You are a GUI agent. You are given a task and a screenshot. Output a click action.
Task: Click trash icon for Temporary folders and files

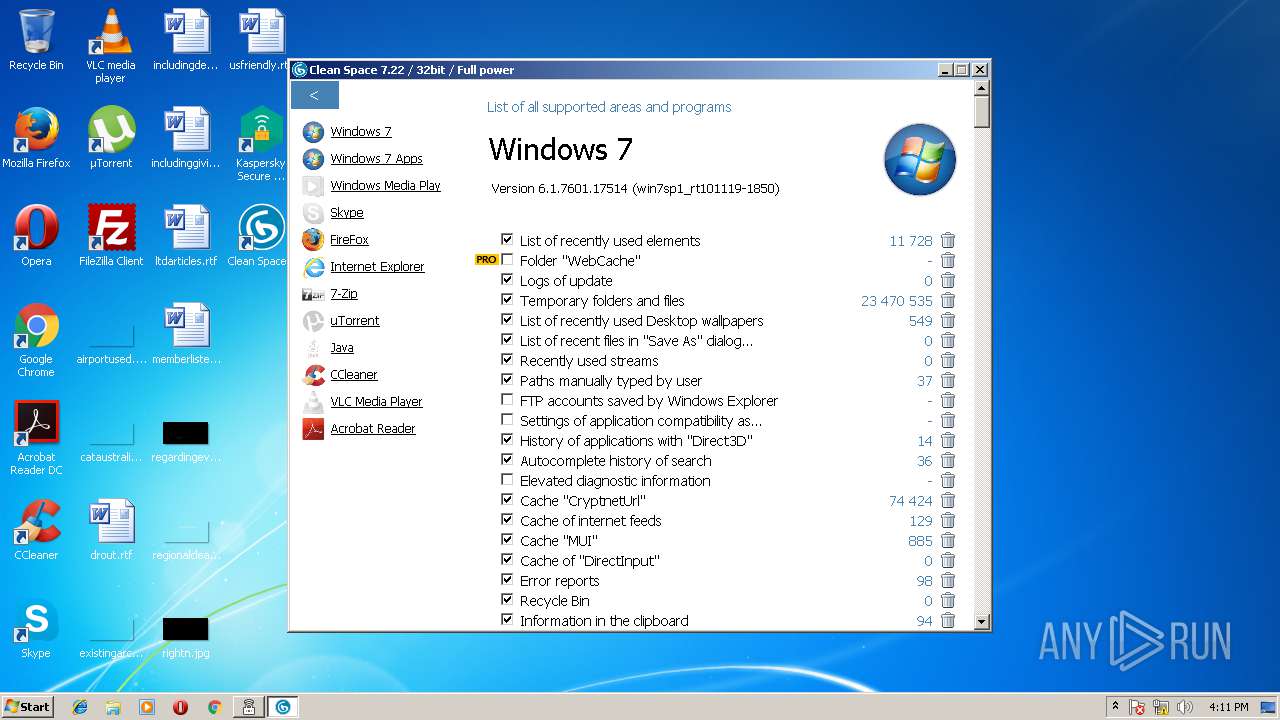coord(948,300)
